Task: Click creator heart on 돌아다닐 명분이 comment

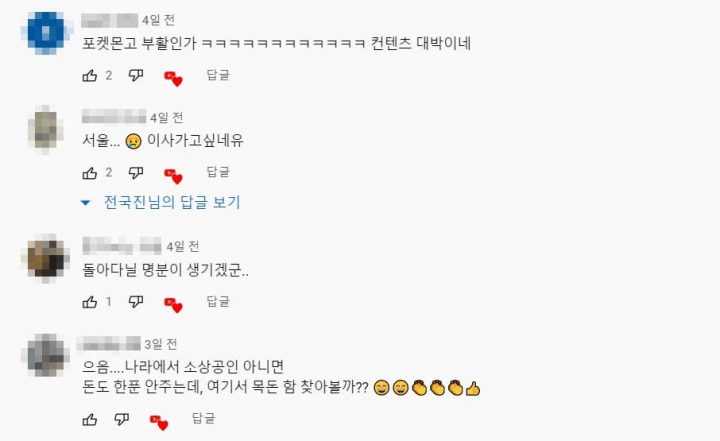Action: coord(173,305)
